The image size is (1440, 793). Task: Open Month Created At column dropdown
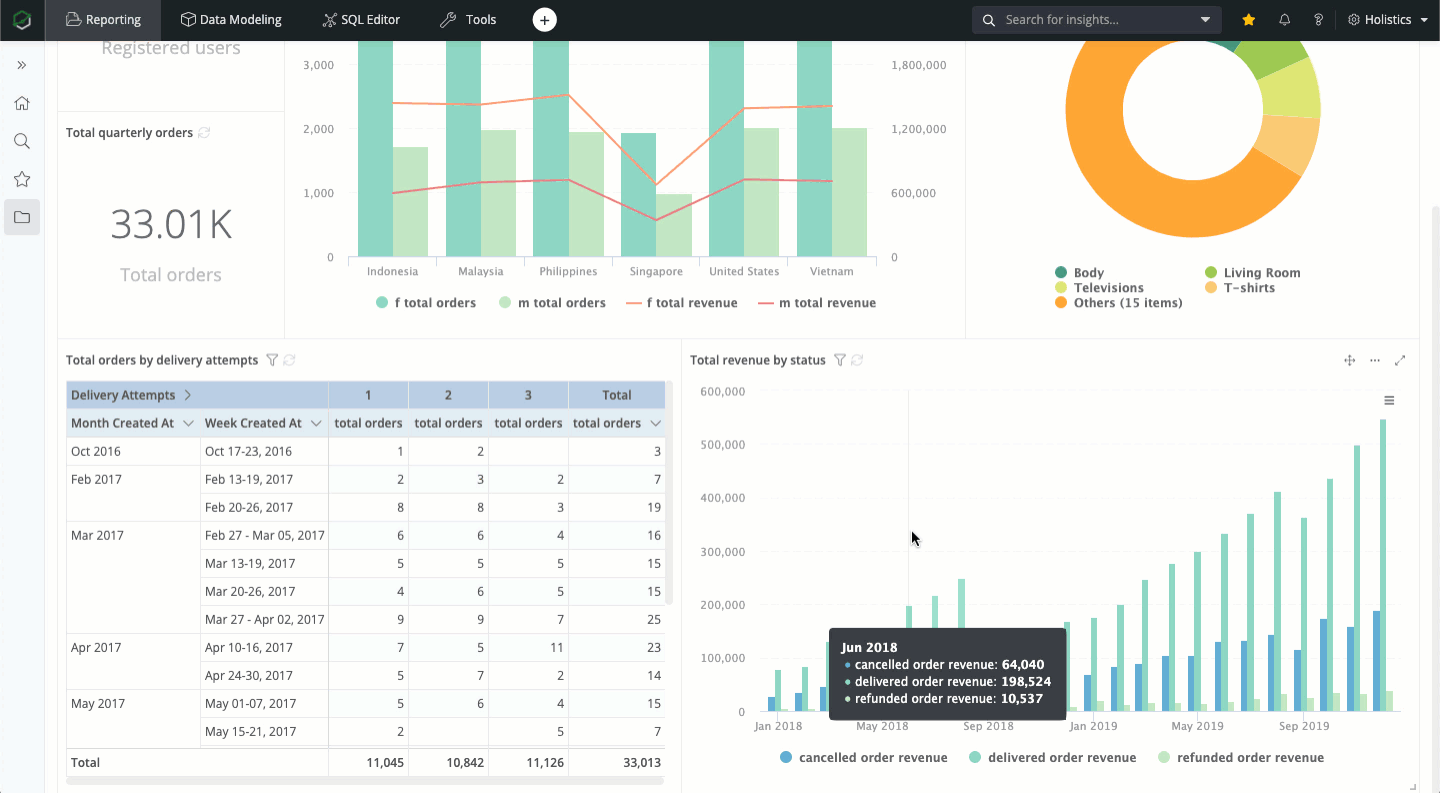coord(188,424)
